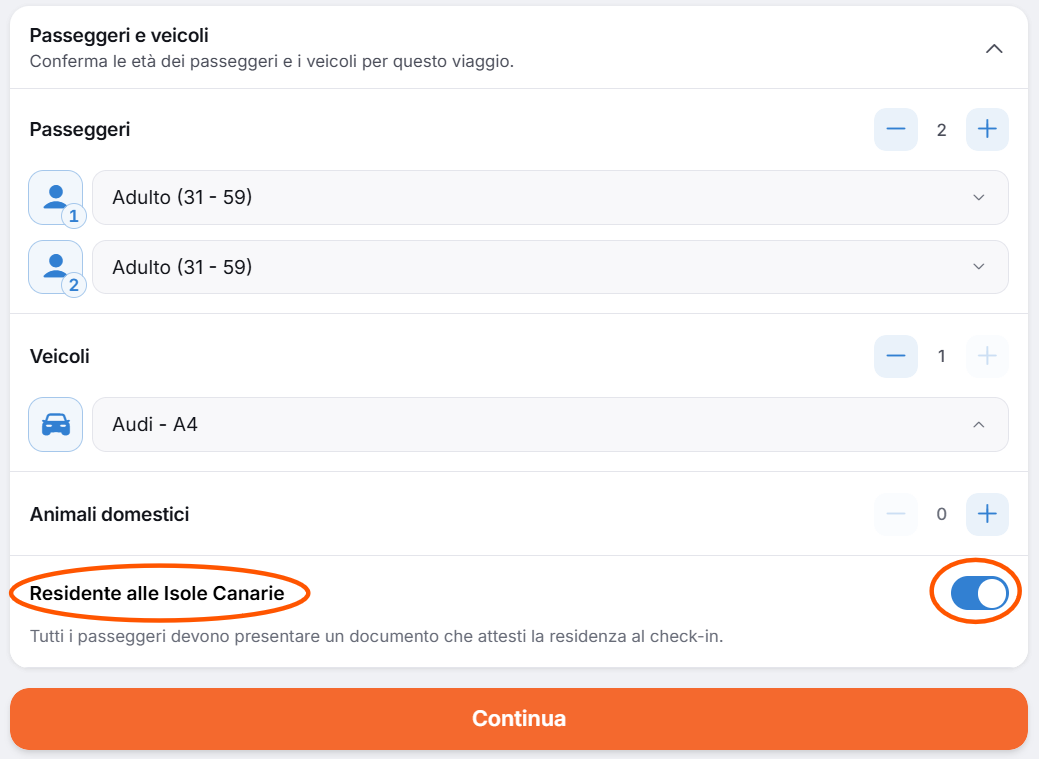The image size is (1039, 759).
Task: Click the car icon next to Audi - A4
Action: pos(56,424)
